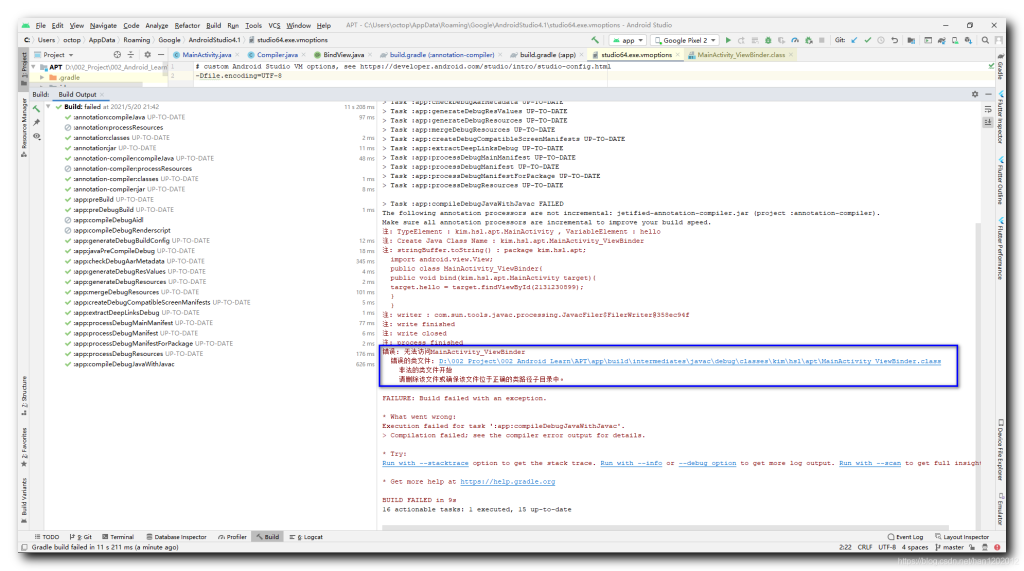Open the Refactor menu
Image resolution: width=1024 pixels, height=571 pixels.
click(186, 25)
